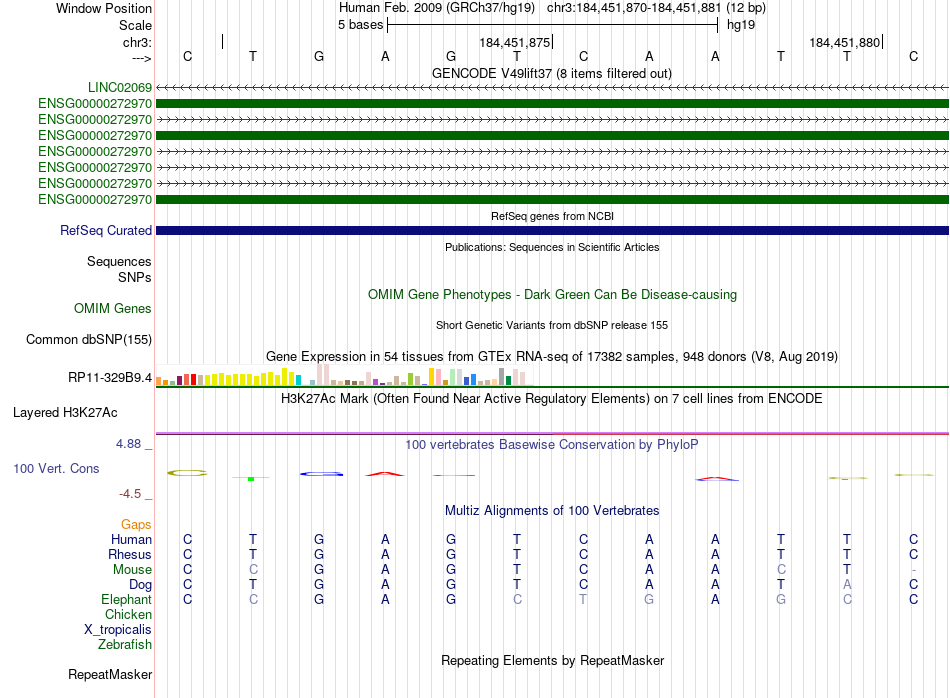This screenshot has width=950, height=698.
Task: Click the RepeatMasker track label
Action: [110, 674]
